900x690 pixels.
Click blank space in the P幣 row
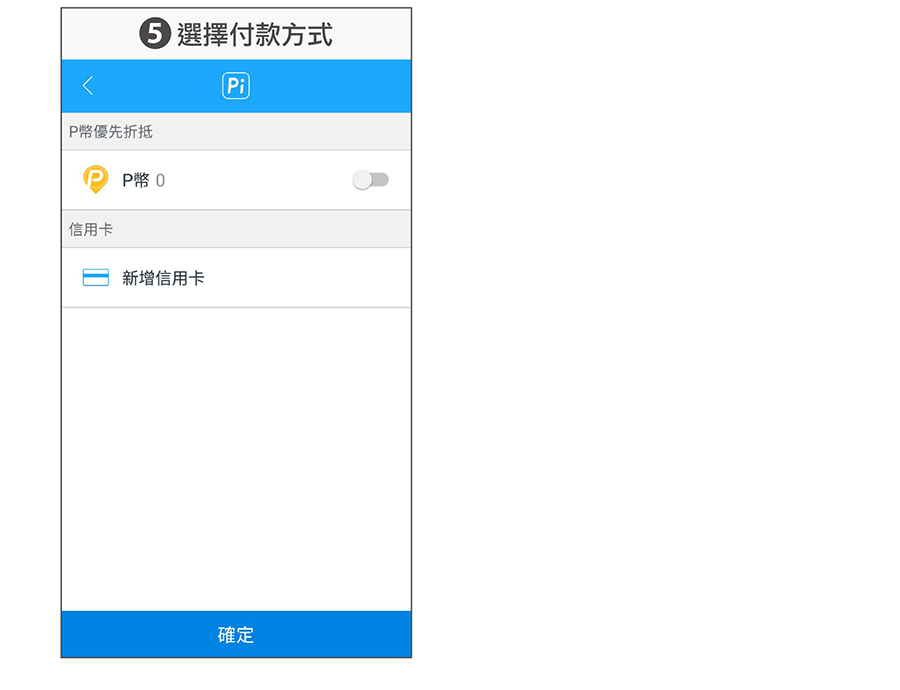pos(260,180)
